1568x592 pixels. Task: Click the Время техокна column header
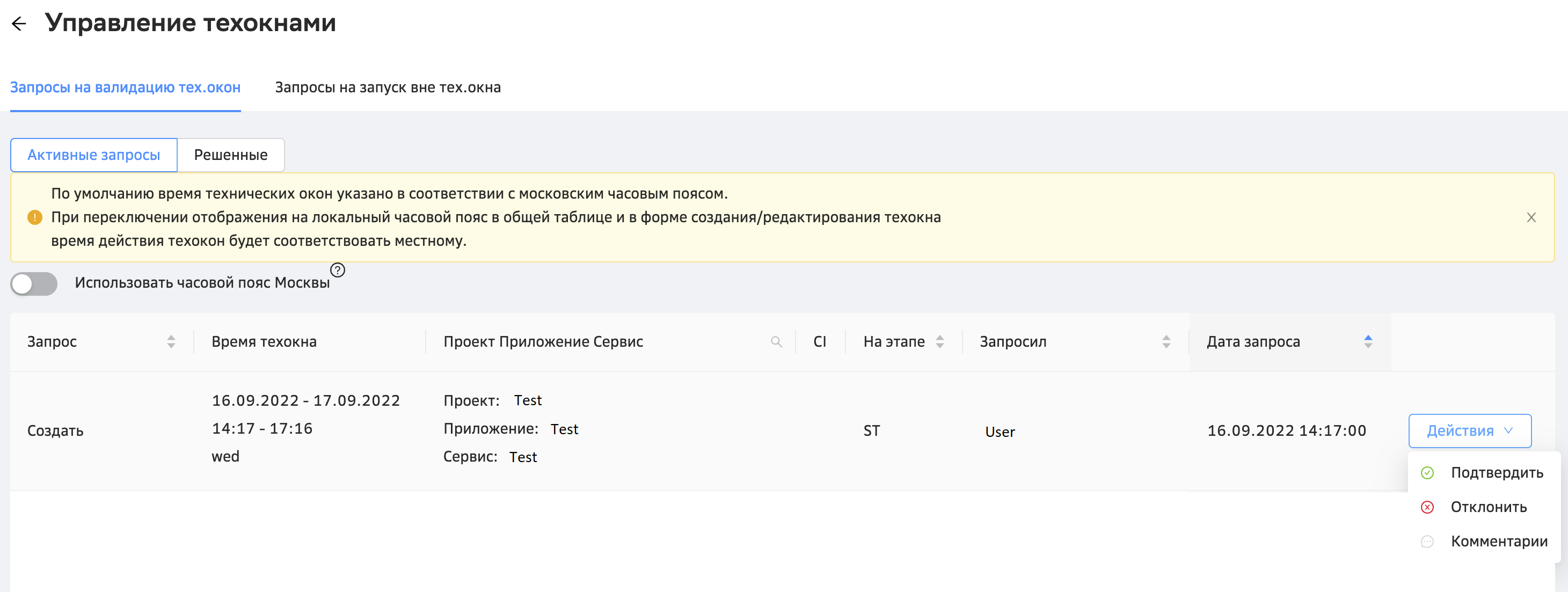[264, 342]
